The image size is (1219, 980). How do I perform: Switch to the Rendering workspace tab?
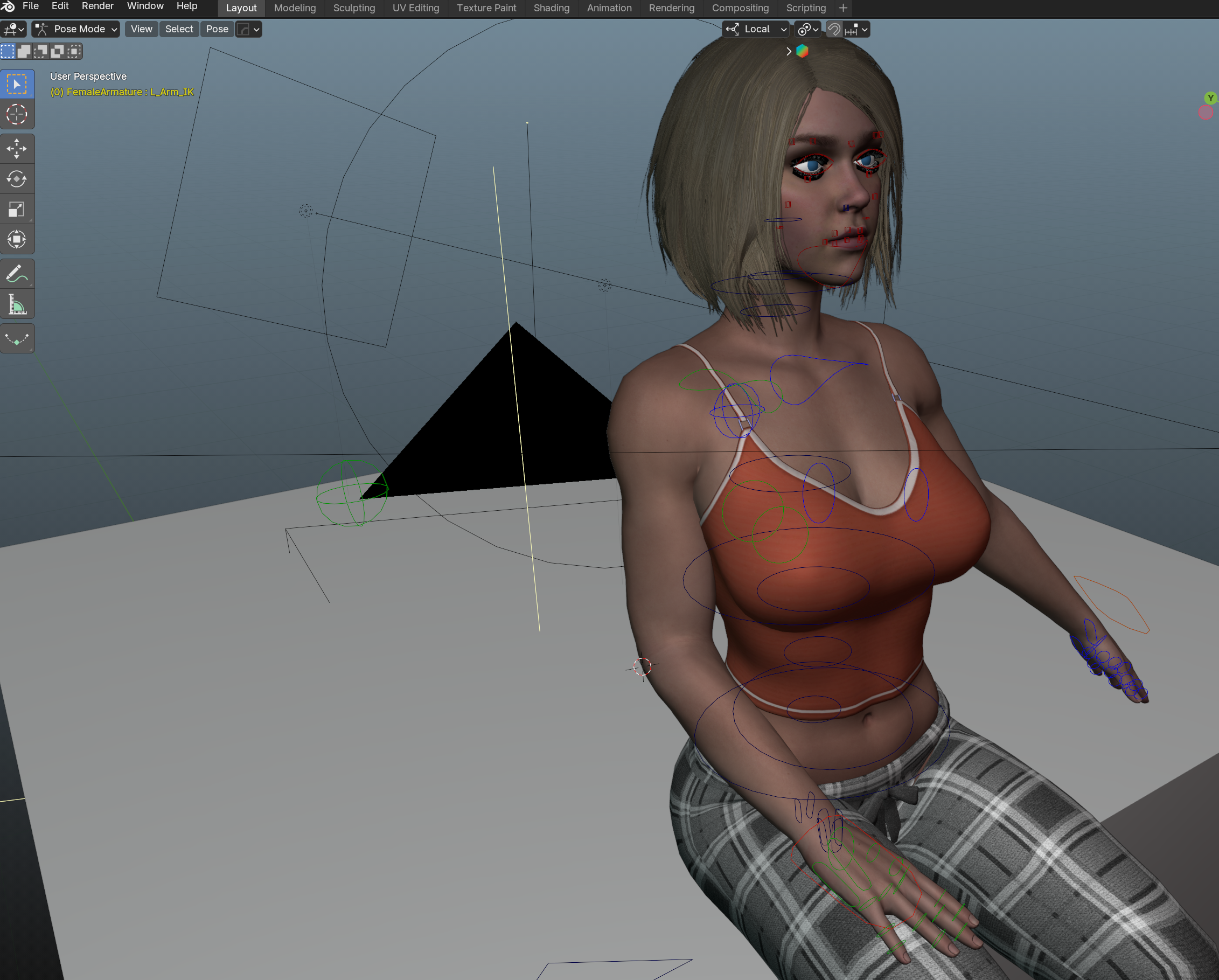(671, 8)
